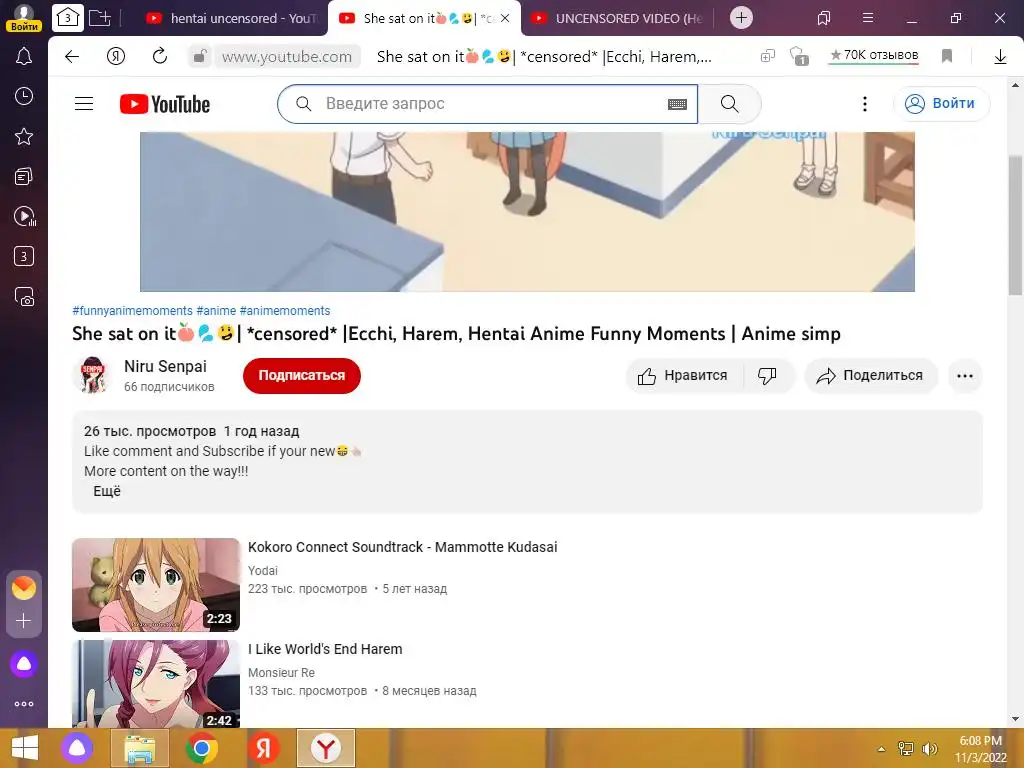Click the vertical page scrollbar
Screen dimensions: 1024x768
1015,225
